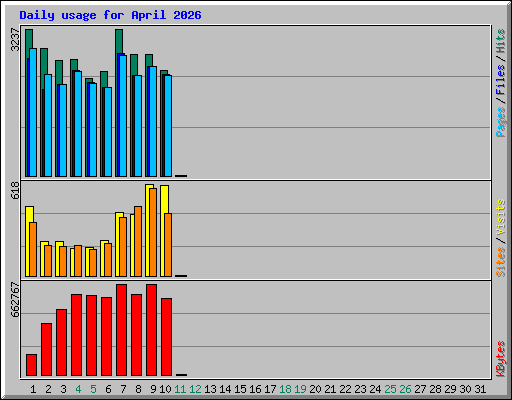This screenshot has height=400, width=512.
Task: Click the red KBytes bar for day 7
Action: click(121, 330)
